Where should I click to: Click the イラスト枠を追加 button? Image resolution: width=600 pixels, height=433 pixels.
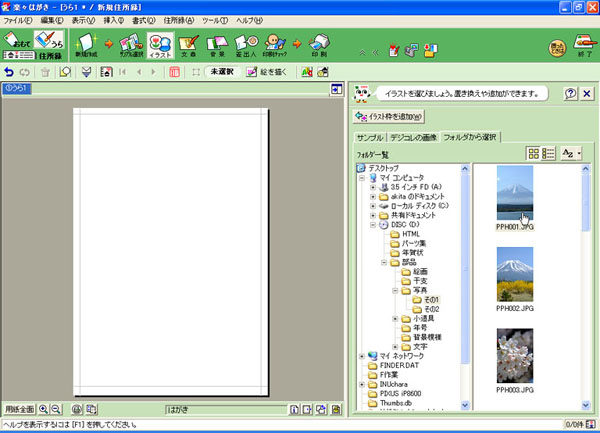pos(390,117)
